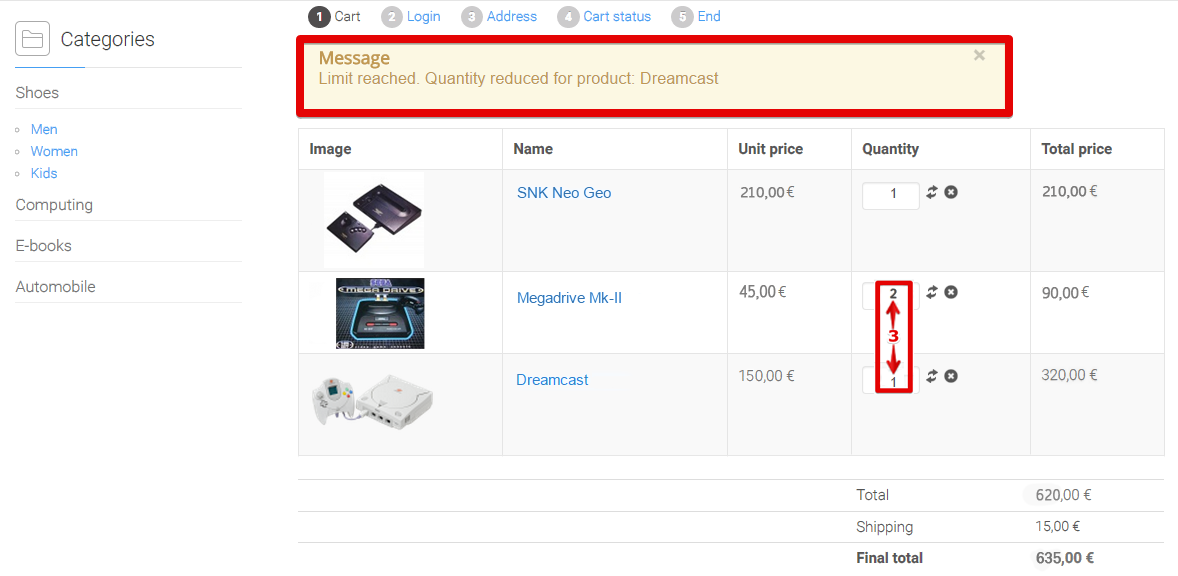Click the Name column header
The image size is (1178, 576).
(x=533, y=149)
